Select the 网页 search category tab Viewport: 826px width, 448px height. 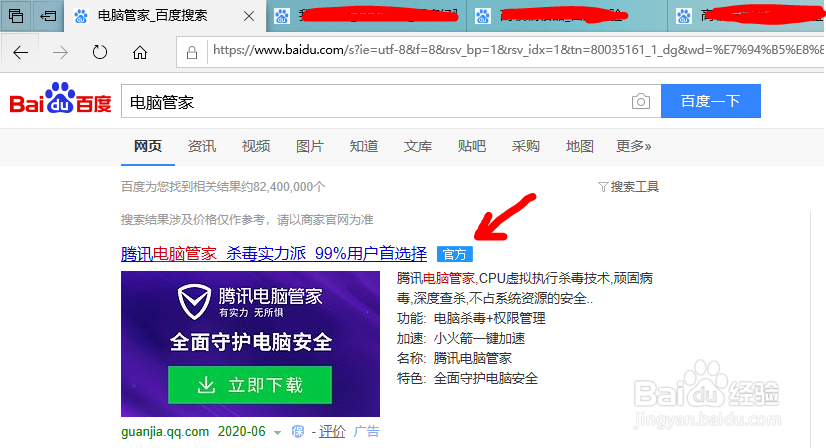(x=148, y=146)
